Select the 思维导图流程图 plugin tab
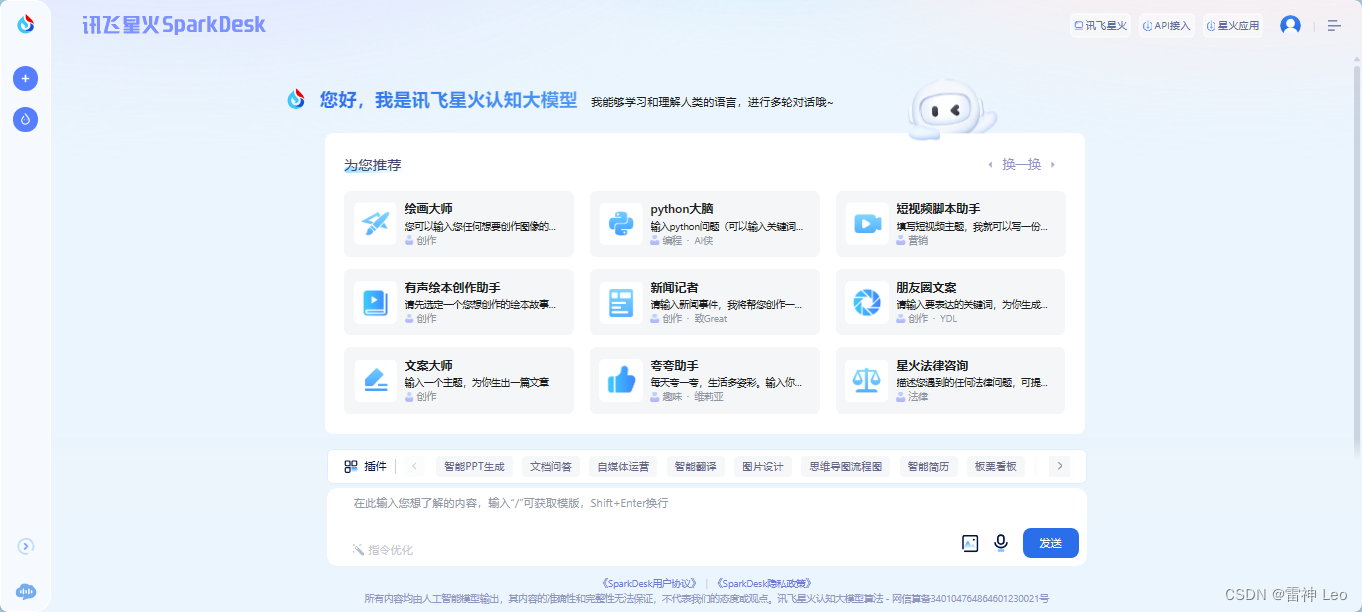The image size is (1362, 612). [x=846, y=466]
